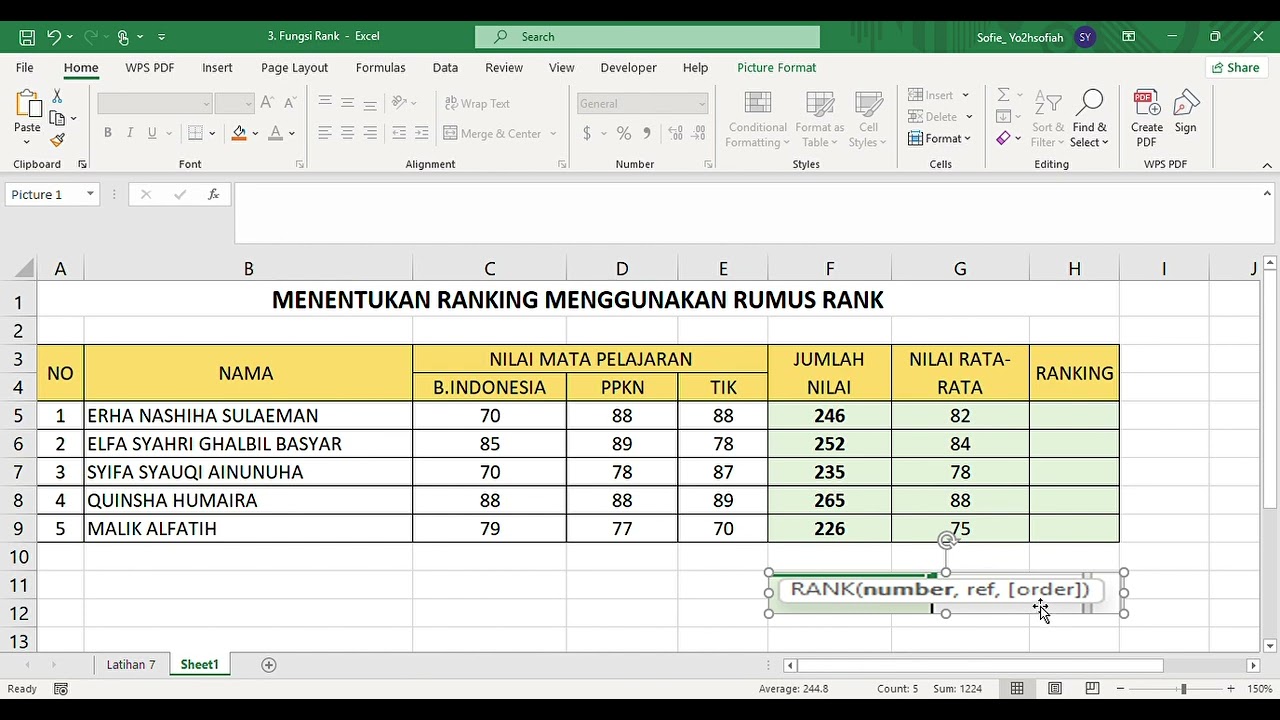
Task: Click the Comma Style icon
Action: (647, 133)
